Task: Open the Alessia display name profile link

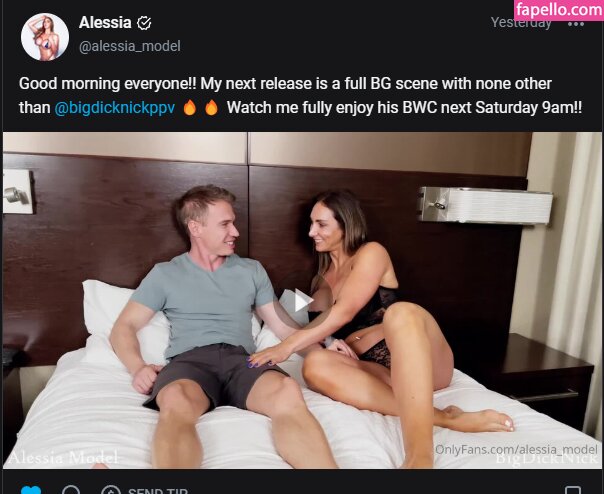Action: [x=105, y=22]
